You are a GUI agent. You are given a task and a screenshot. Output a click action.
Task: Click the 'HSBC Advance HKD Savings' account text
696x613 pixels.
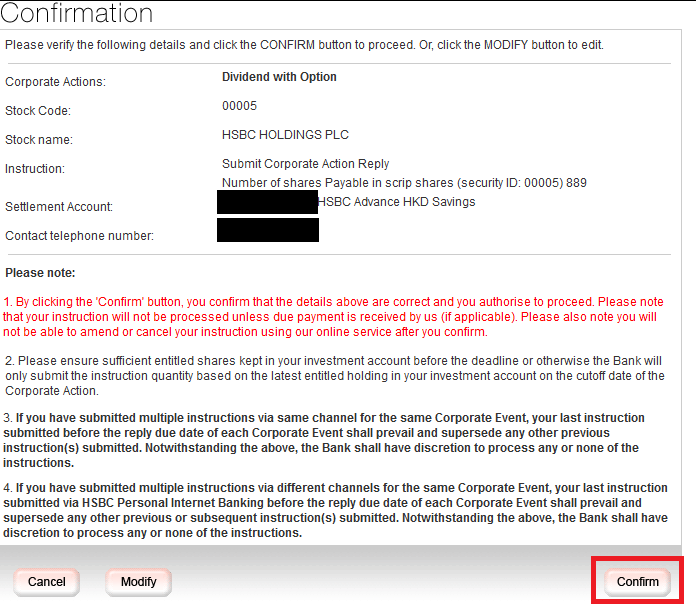point(396,202)
